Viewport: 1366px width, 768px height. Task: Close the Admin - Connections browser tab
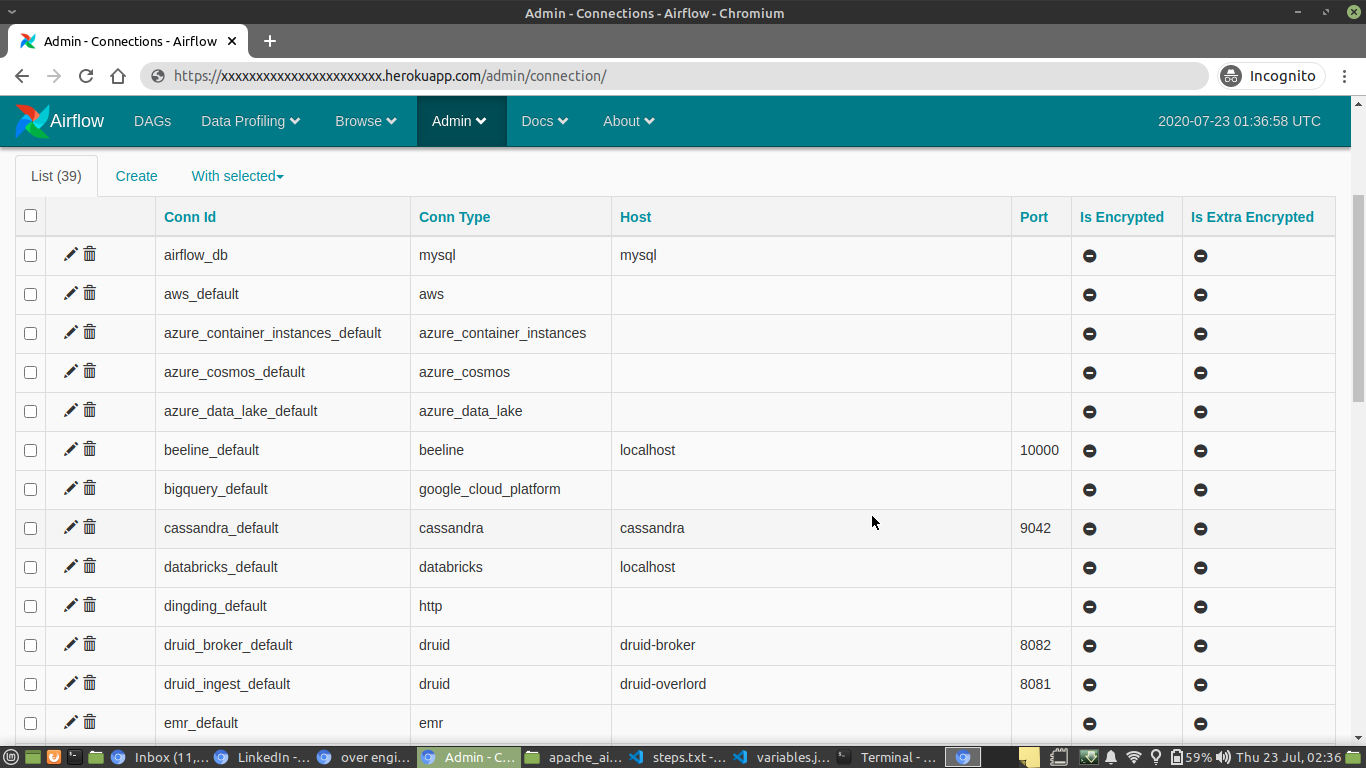[232, 41]
